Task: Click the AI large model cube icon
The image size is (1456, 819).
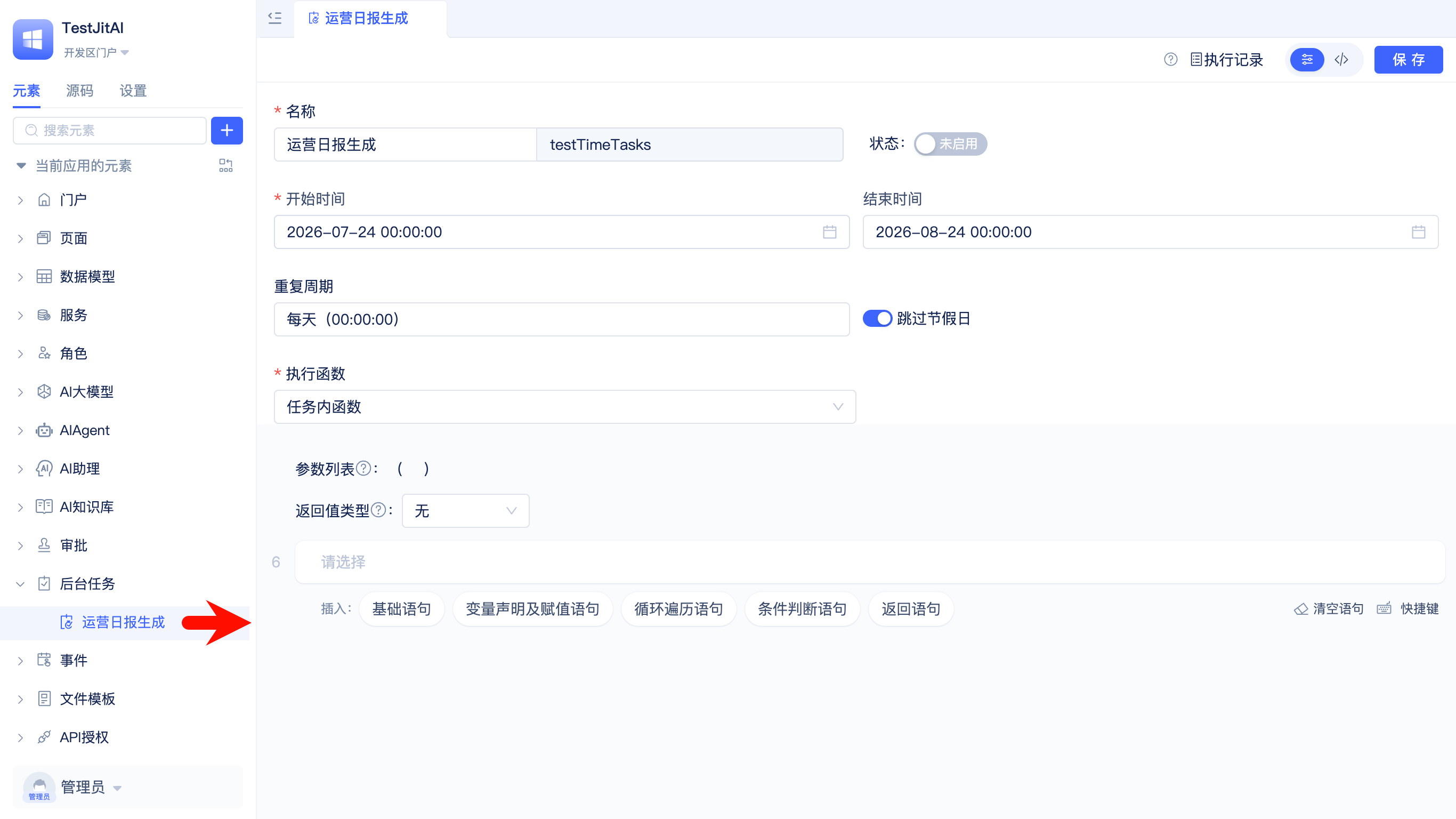Action: click(x=44, y=391)
